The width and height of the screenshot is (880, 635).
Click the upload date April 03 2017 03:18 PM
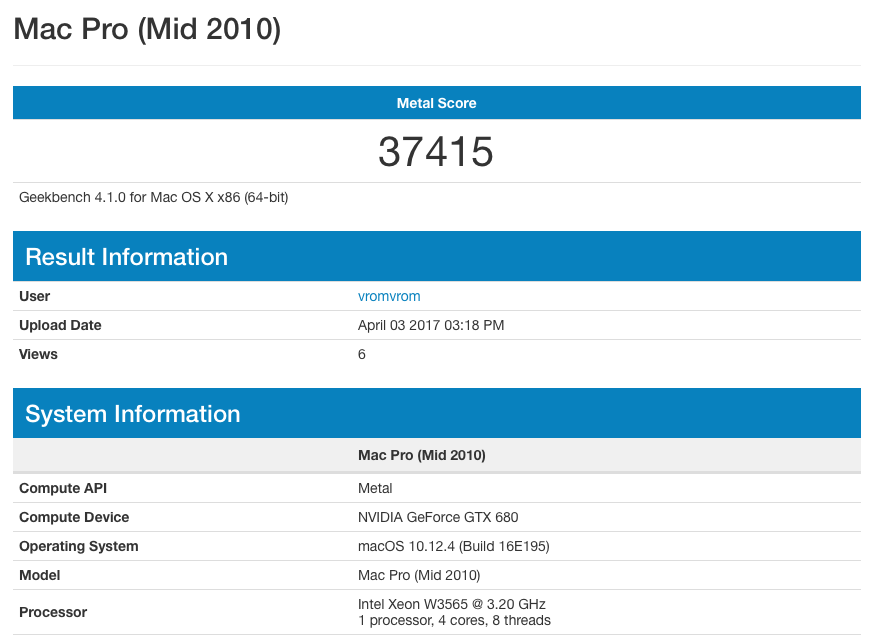click(431, 326)
